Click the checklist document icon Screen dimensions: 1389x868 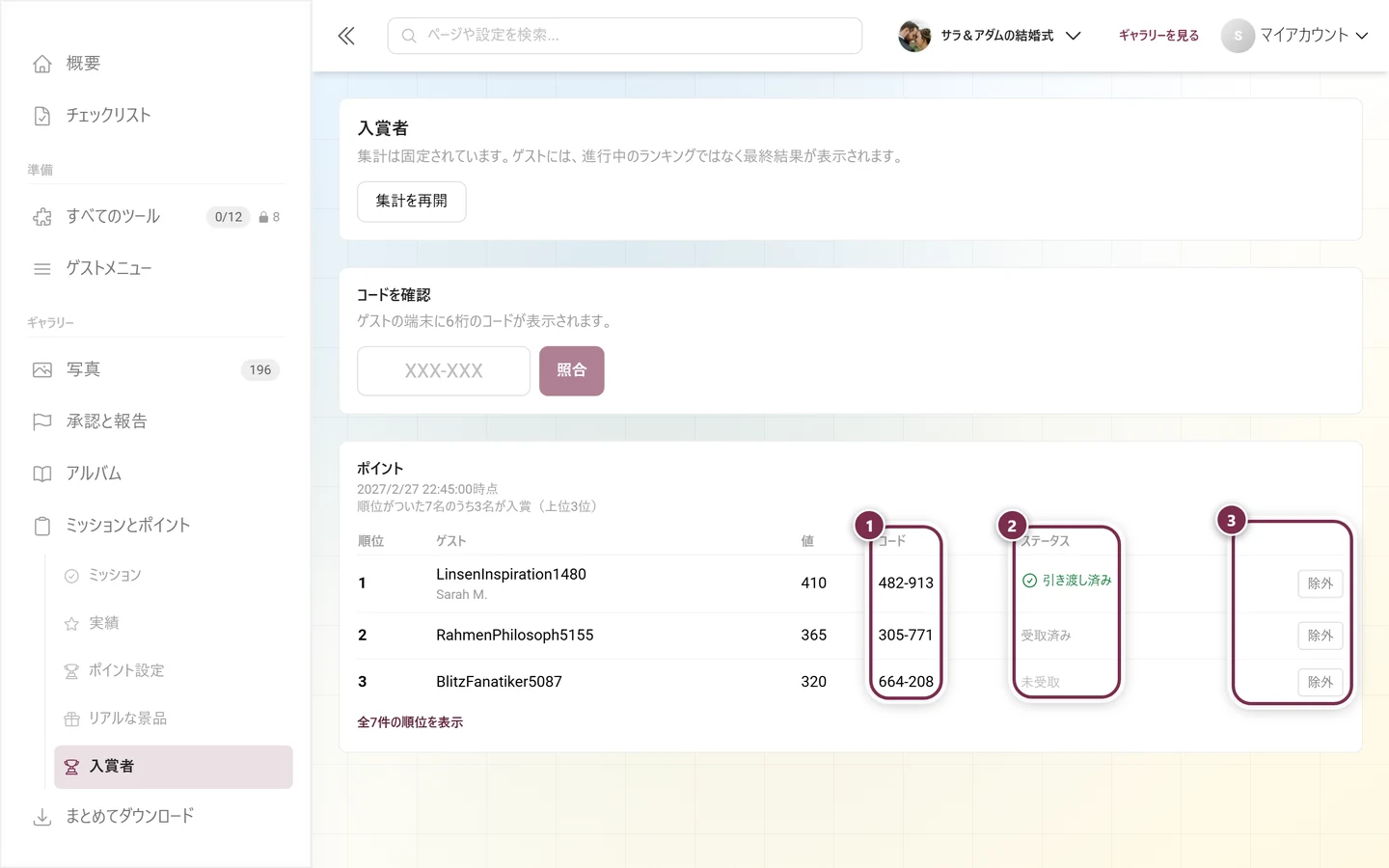click(x=42, y=116)
